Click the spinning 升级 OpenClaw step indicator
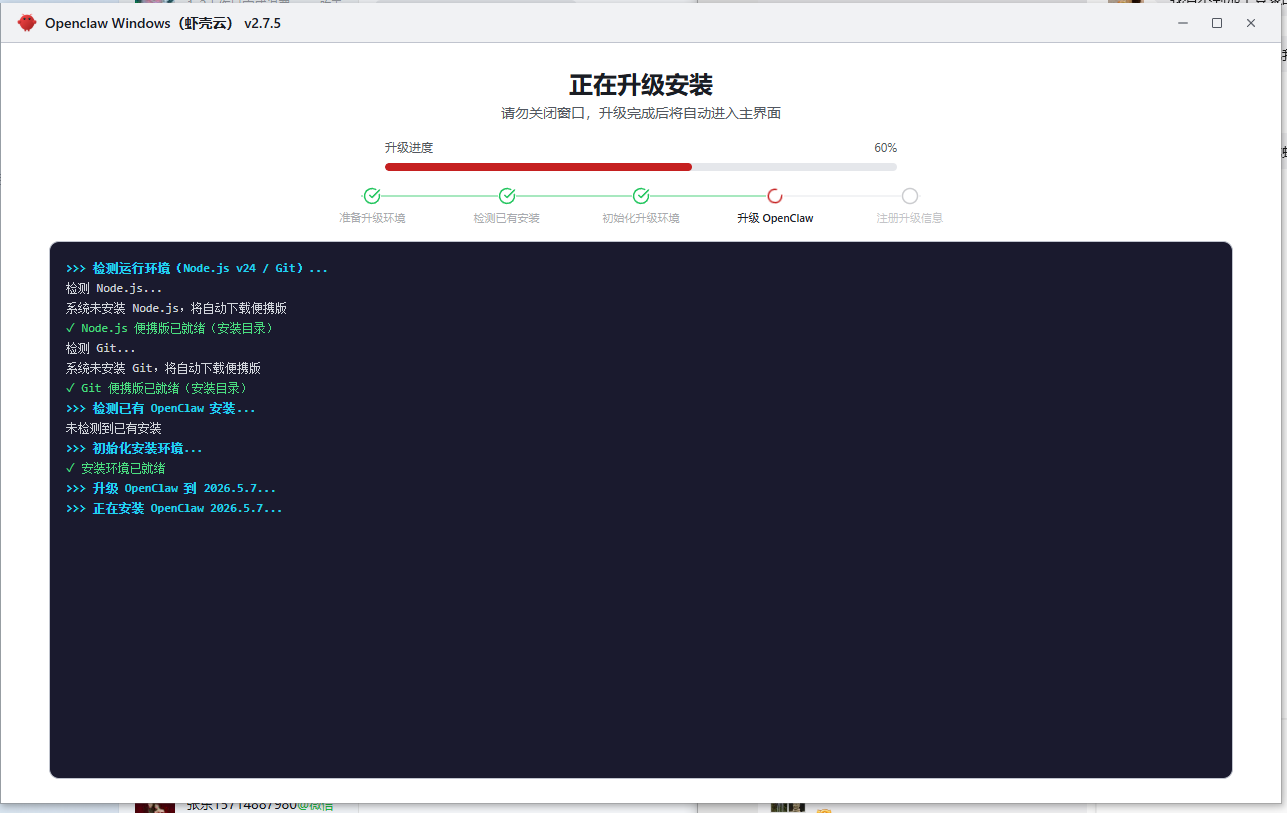Screen dimensions: 1287x813 [775, 196]
